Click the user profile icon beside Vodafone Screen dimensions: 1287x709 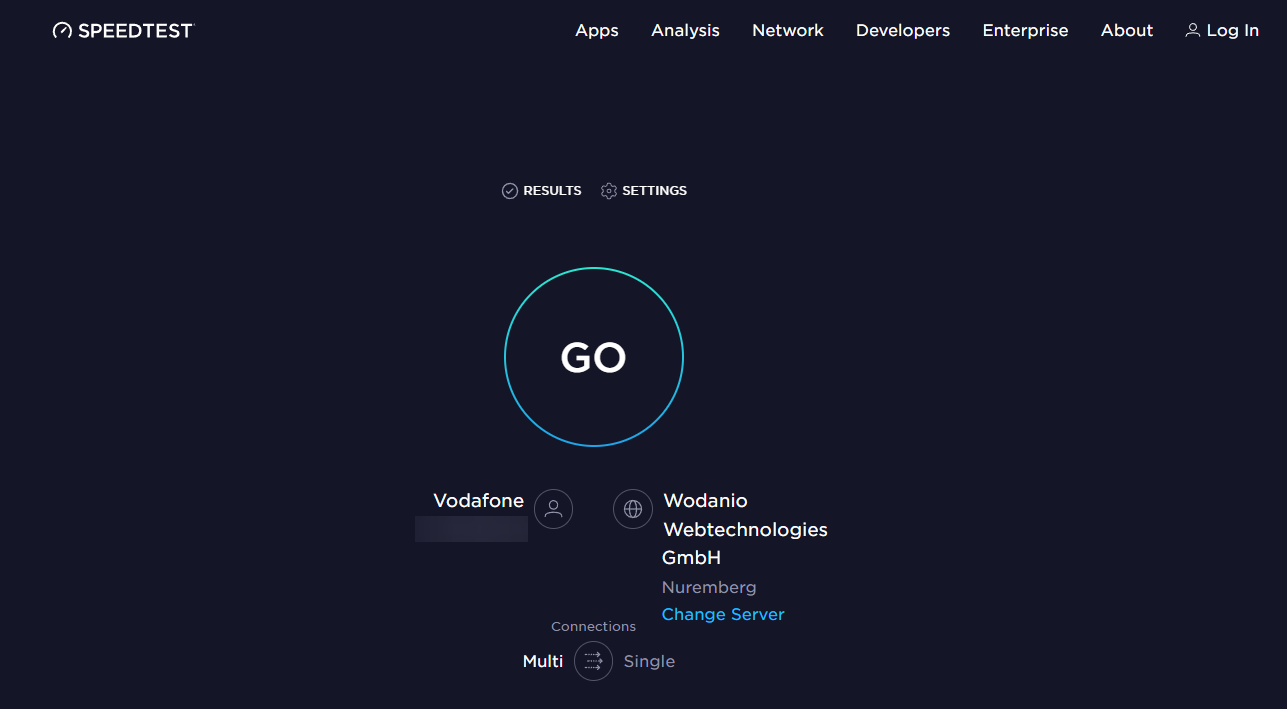tap(553, 509)
